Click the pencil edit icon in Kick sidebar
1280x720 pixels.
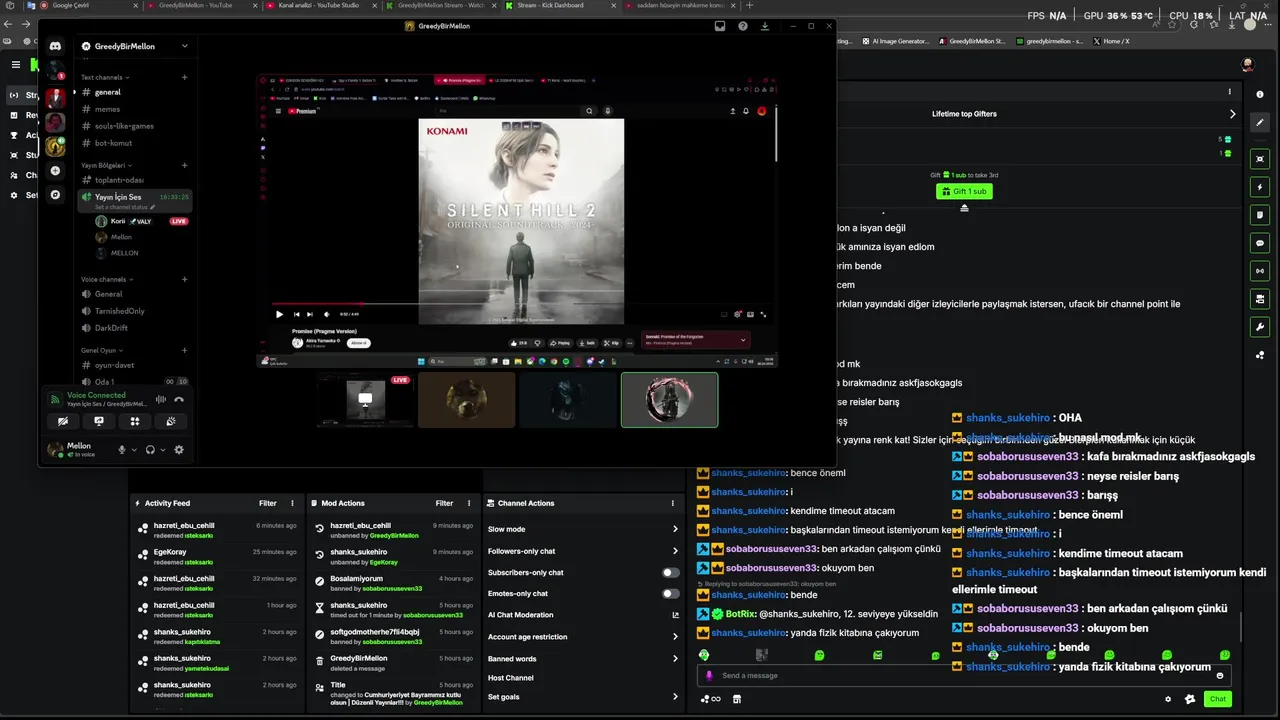1260,122
